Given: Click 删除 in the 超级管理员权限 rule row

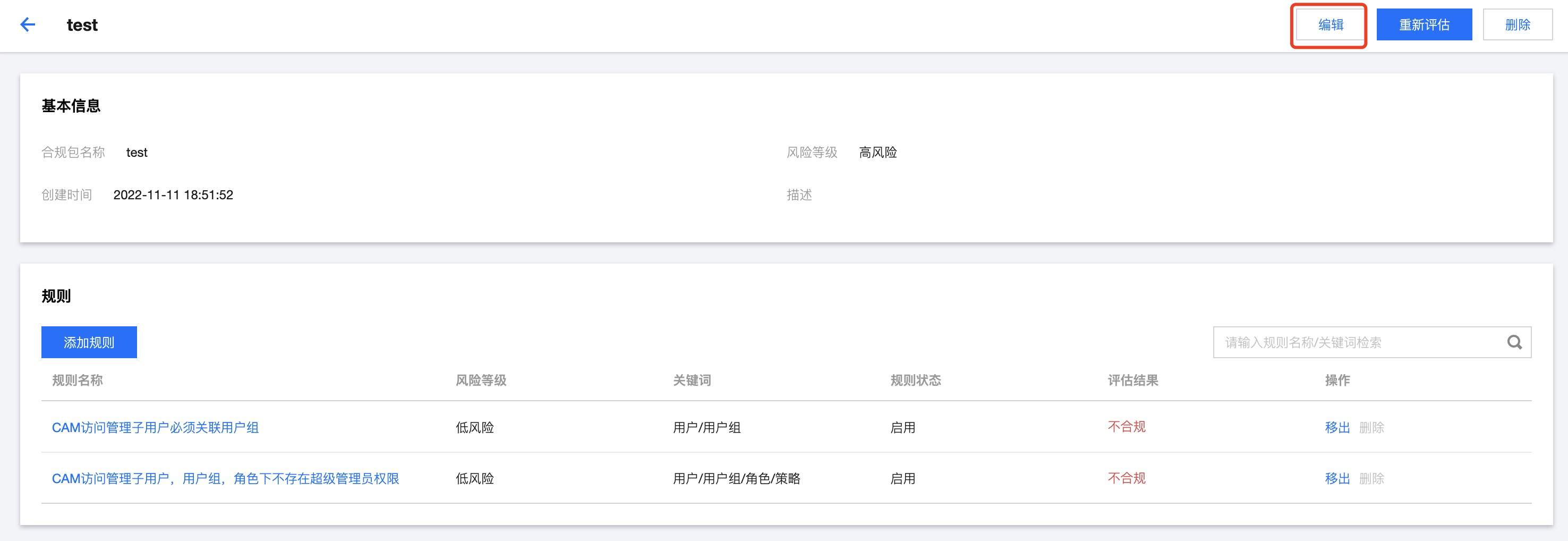Looking at the screenshot, I should [1371, 479].
